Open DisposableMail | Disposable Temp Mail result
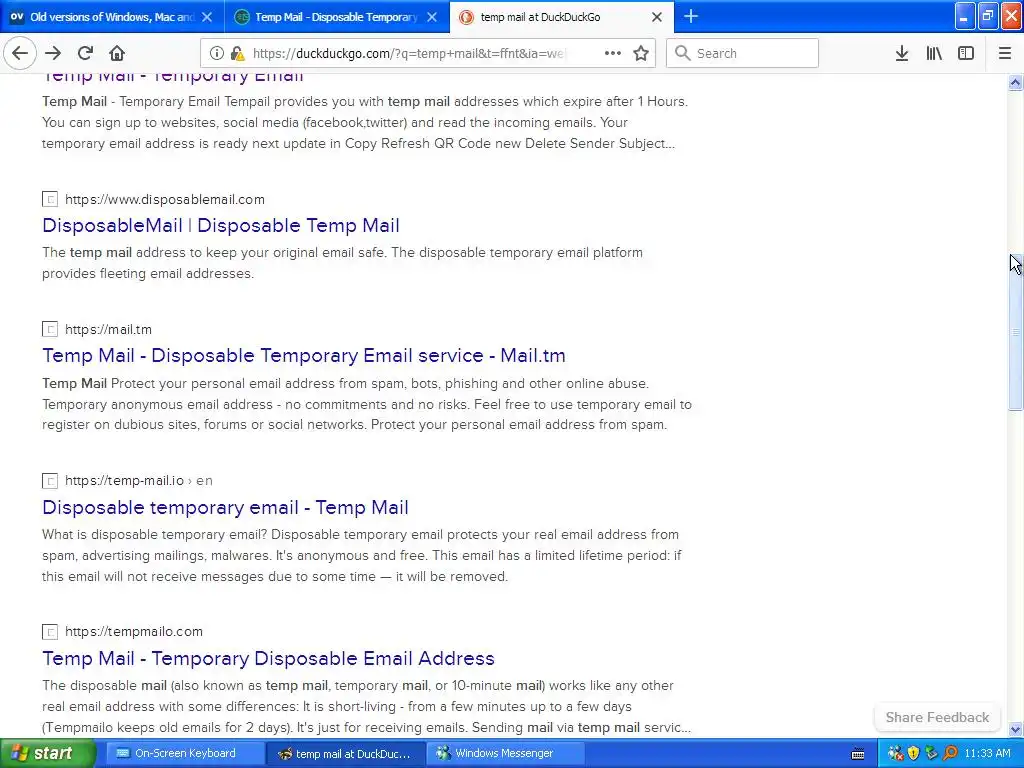Screen dimensions: 1024x768 [221, 225]
